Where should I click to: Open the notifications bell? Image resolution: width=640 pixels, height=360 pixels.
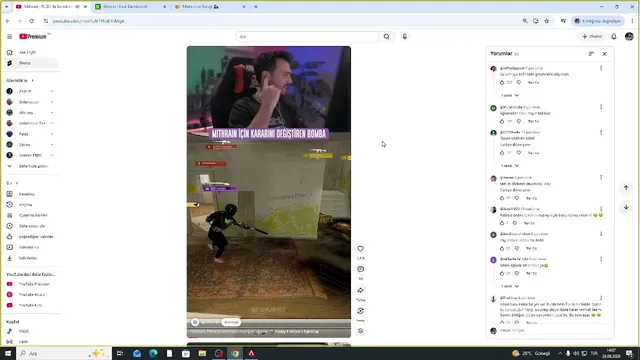pyautogui.click(x=613, y=36)
